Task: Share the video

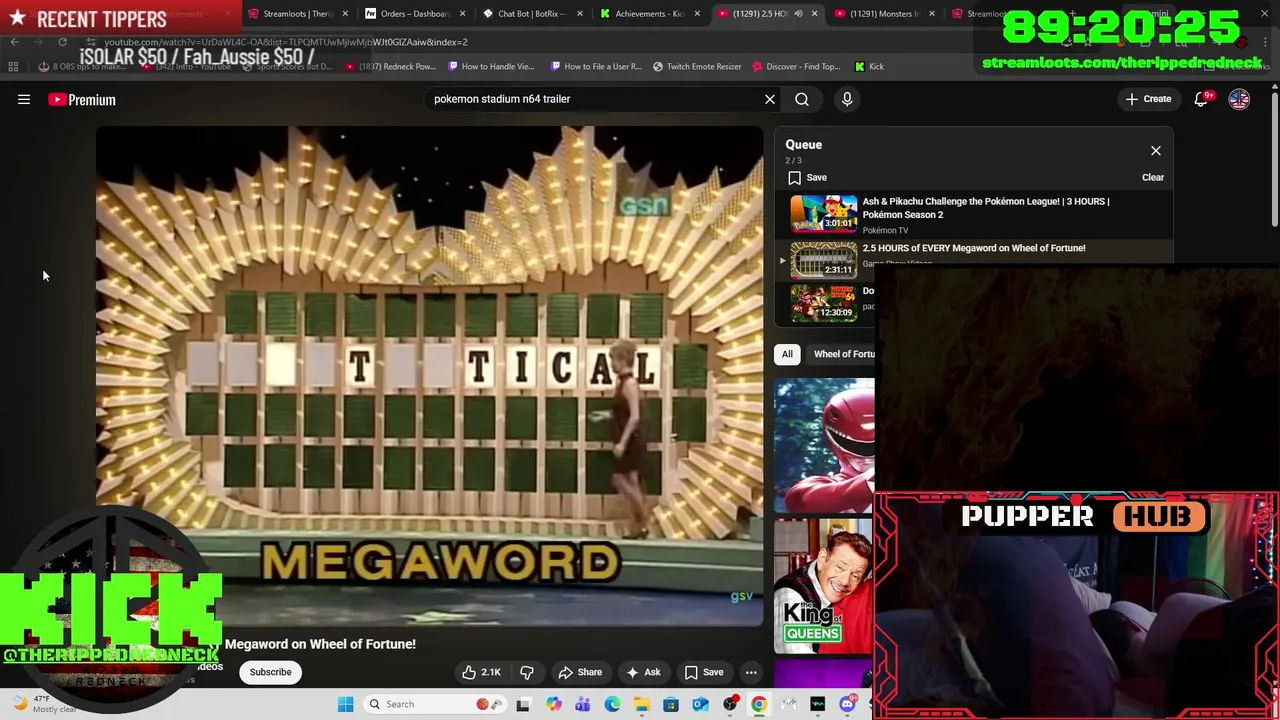Action: pyautogui.click(x=580, y=672)
